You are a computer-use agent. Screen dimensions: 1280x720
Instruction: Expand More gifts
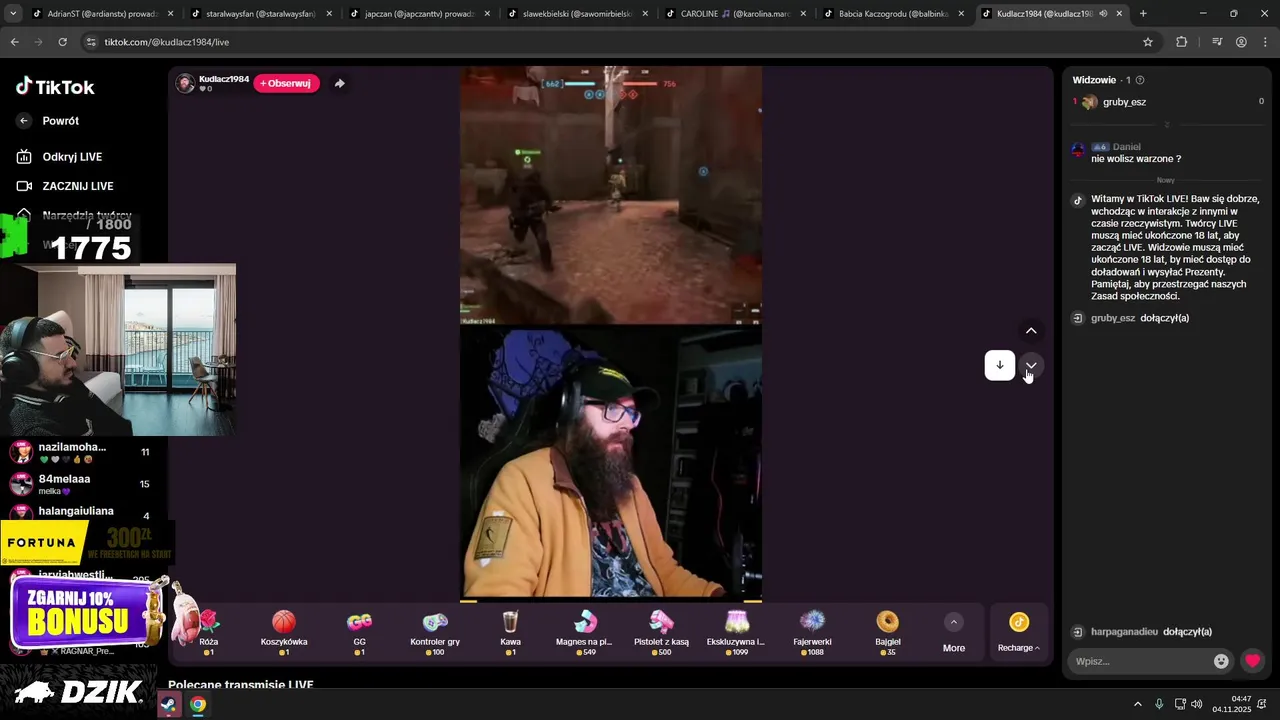pos(954,633)
